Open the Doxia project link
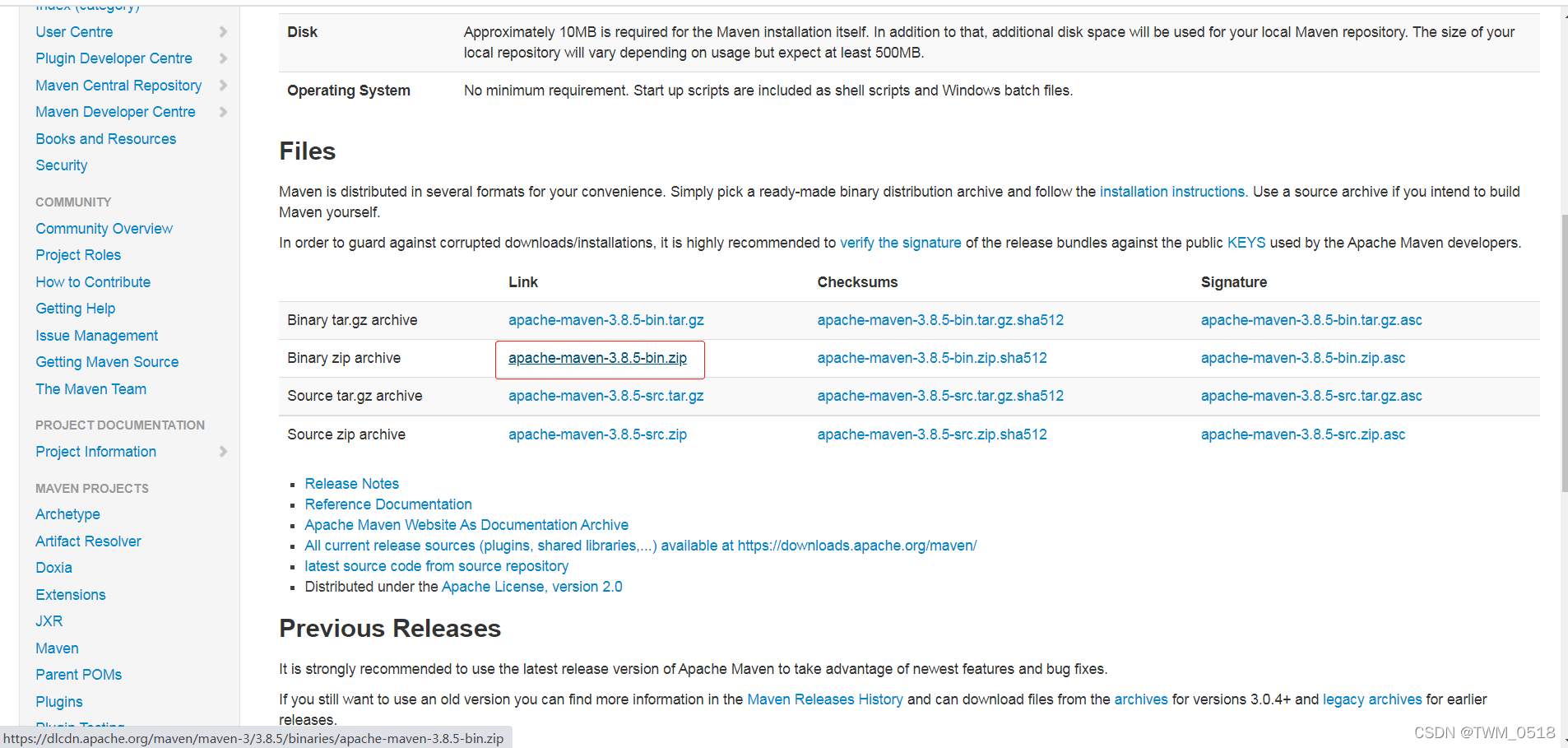This screenshot has height=748, width=1568. [53, 568]
